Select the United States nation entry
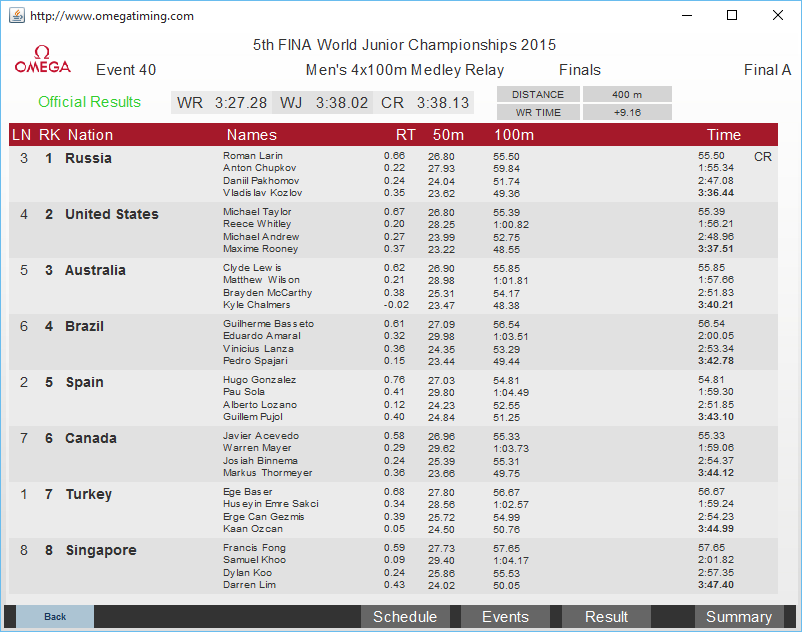802x632 pixels. tap(112, 214)
